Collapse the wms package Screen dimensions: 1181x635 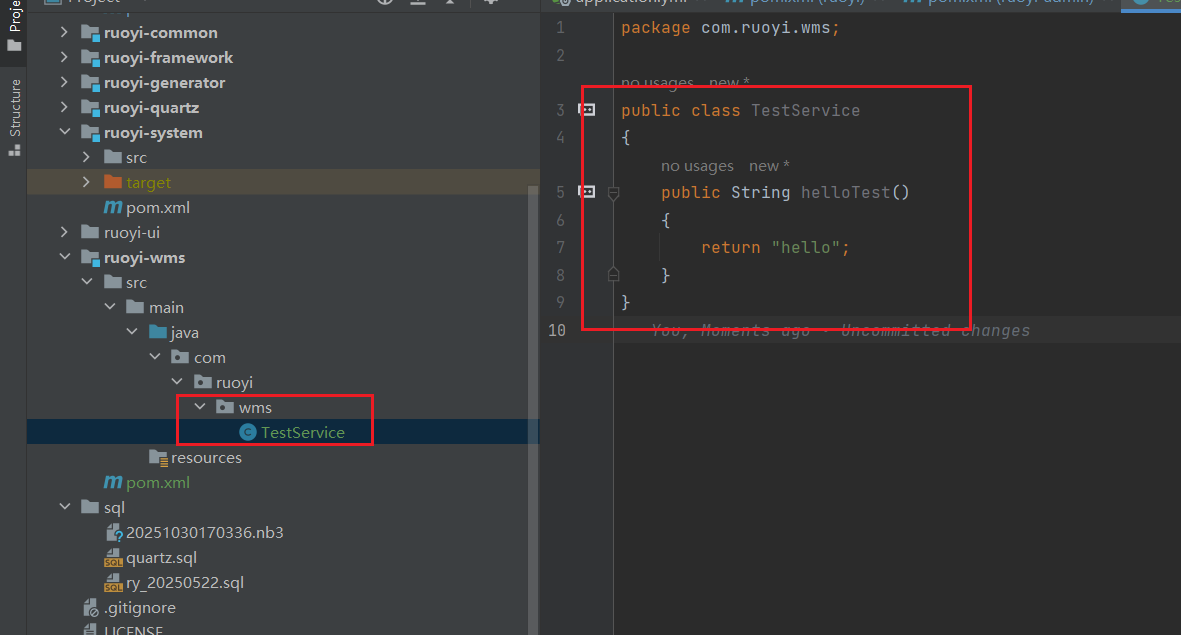[x=200, y=407]
